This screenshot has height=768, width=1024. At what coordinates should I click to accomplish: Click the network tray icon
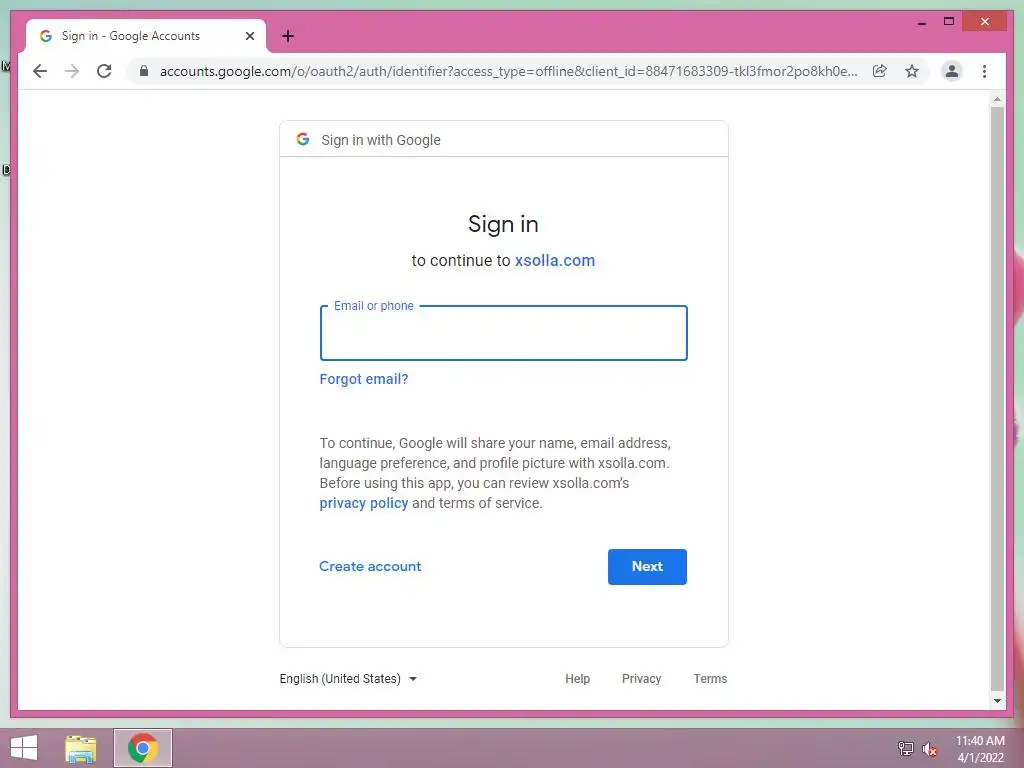[905, 749]
